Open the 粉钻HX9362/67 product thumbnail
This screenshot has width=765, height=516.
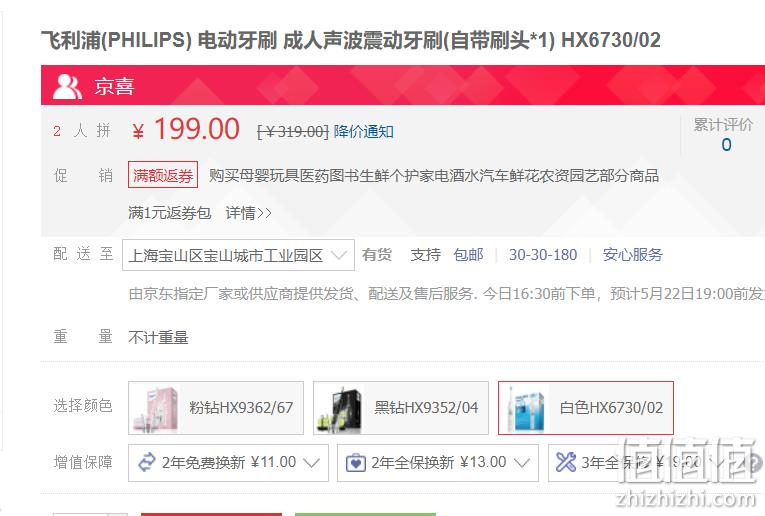[x=156, y=409]
